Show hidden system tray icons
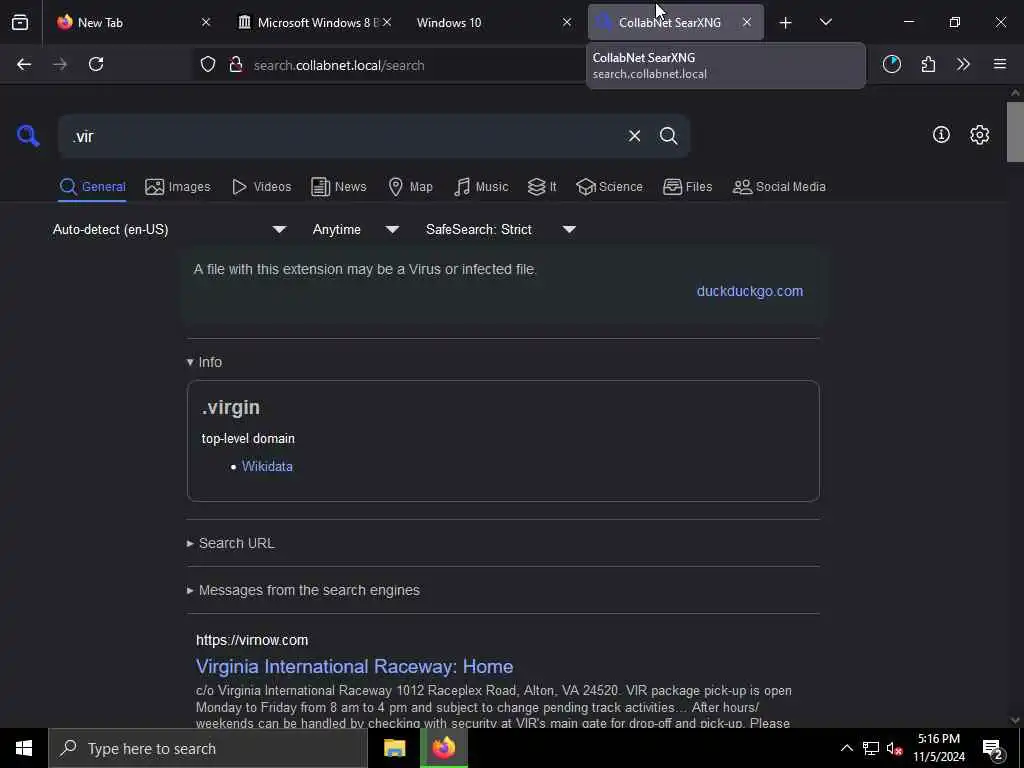Screen dimensions: 1024x768 [x=846, y=748]
